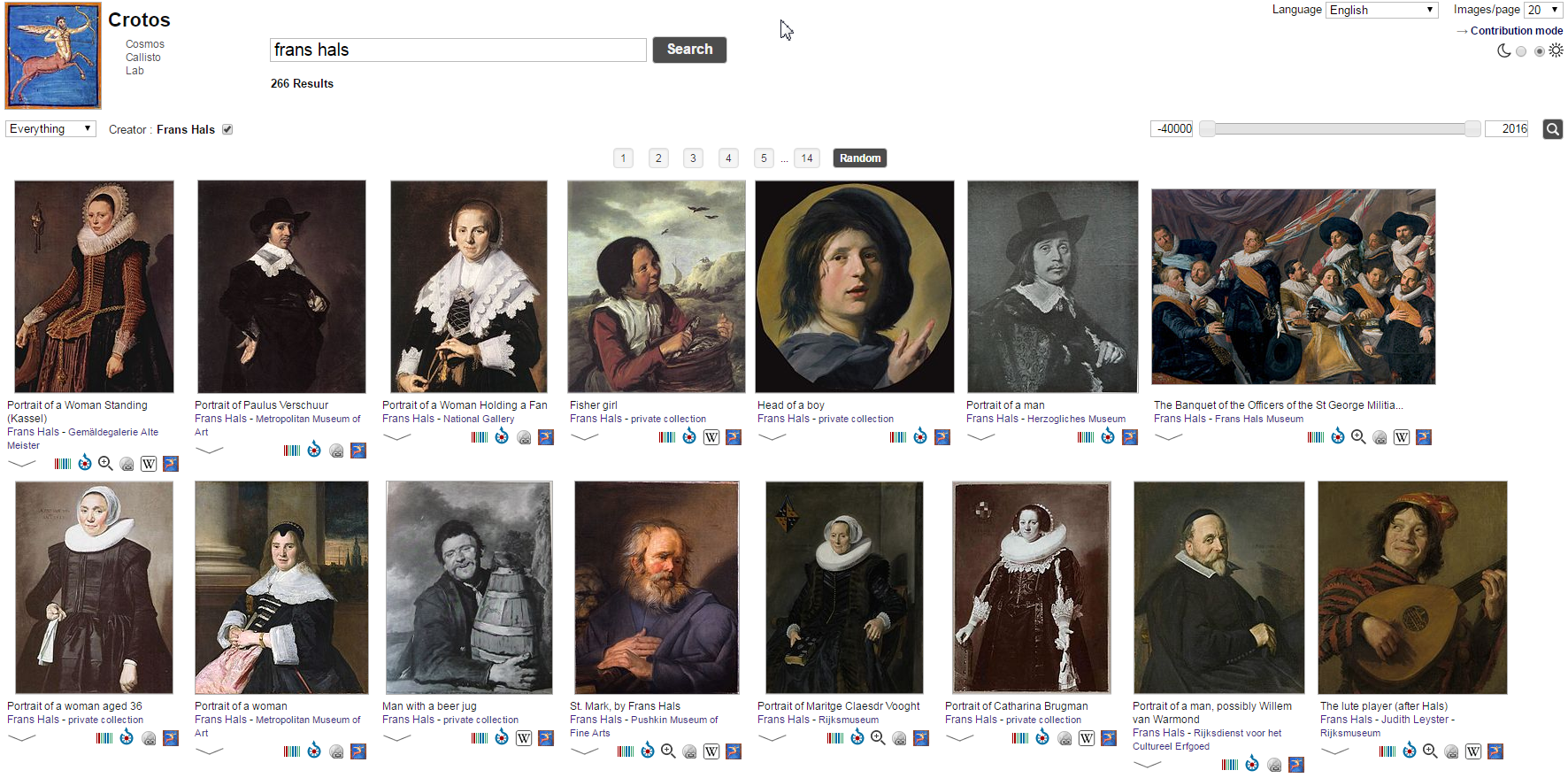Expand details chevron under The Banquet of the Officers
Image resolution: width=1568 pixels, height=778 pixels.
pos(1168,436)
